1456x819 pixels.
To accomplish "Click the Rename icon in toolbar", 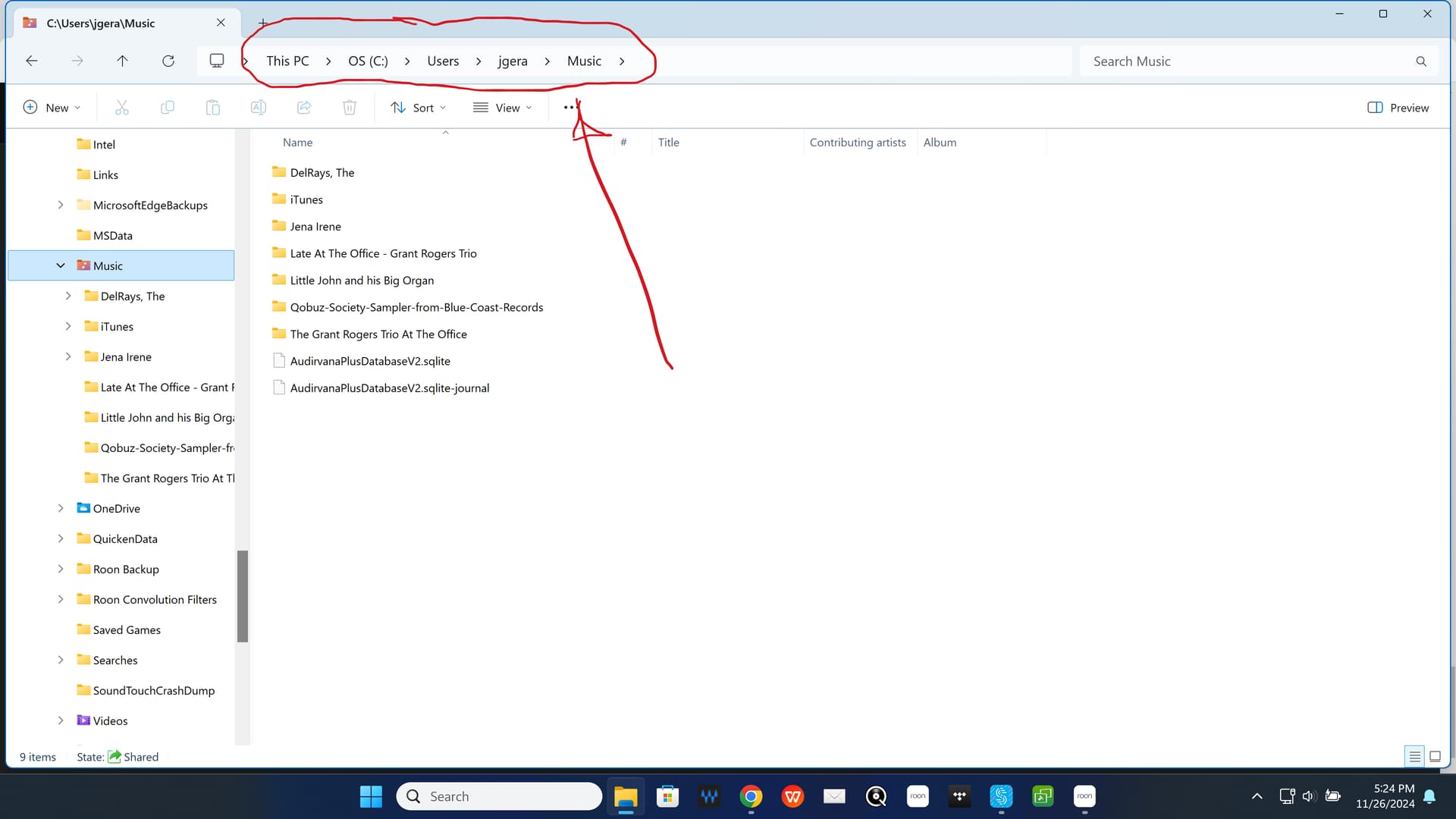I will point(259,108).
